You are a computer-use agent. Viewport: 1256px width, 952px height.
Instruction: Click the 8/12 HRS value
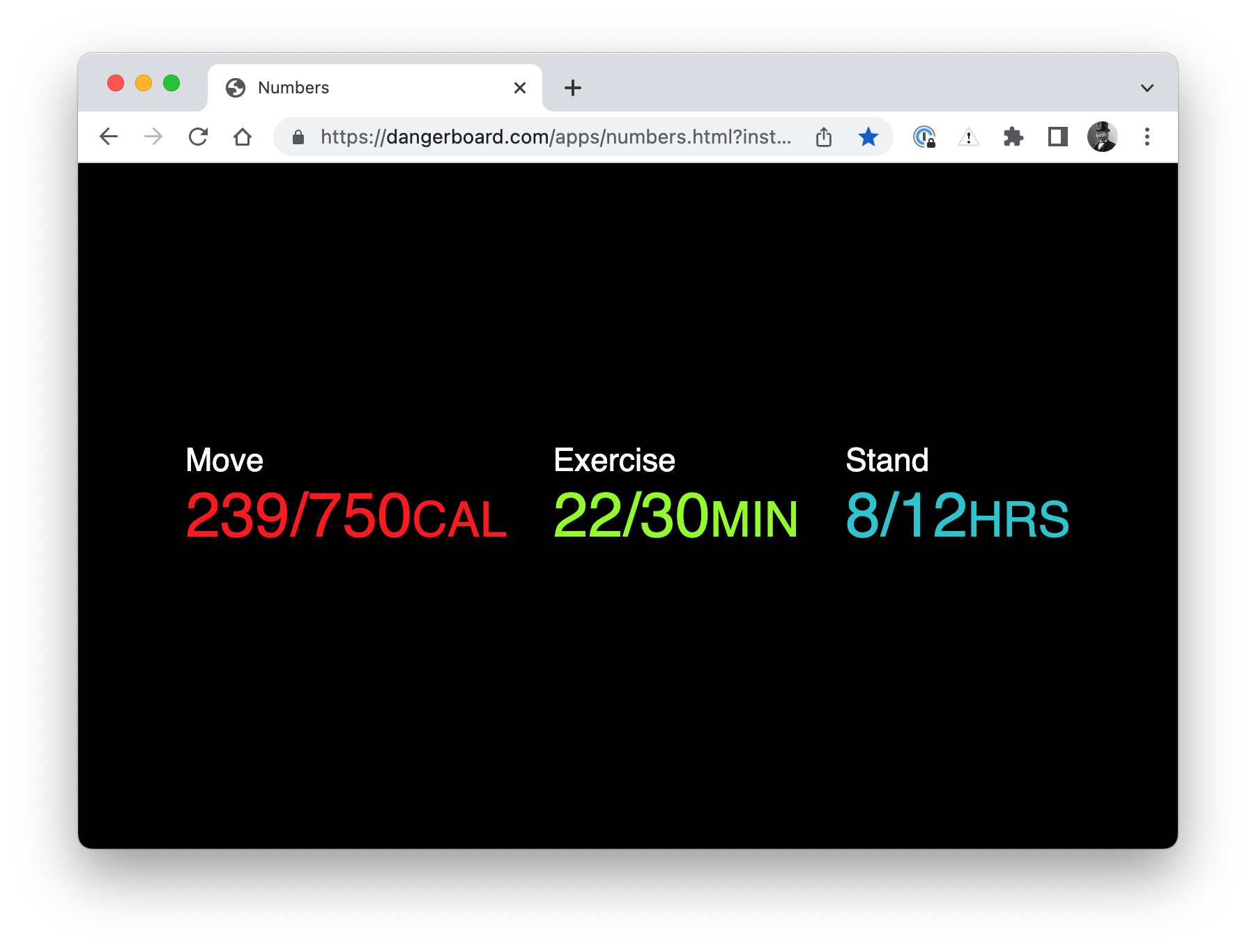[957, 516]
